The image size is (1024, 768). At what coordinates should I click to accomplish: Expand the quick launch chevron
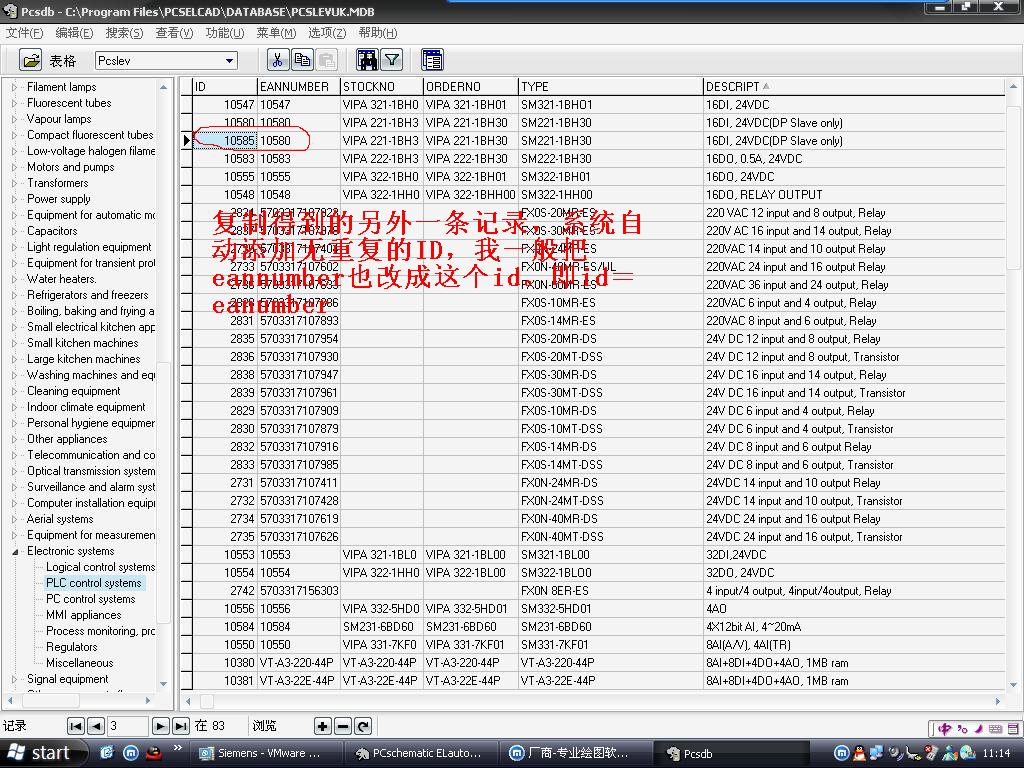click(x=178, y=748)
